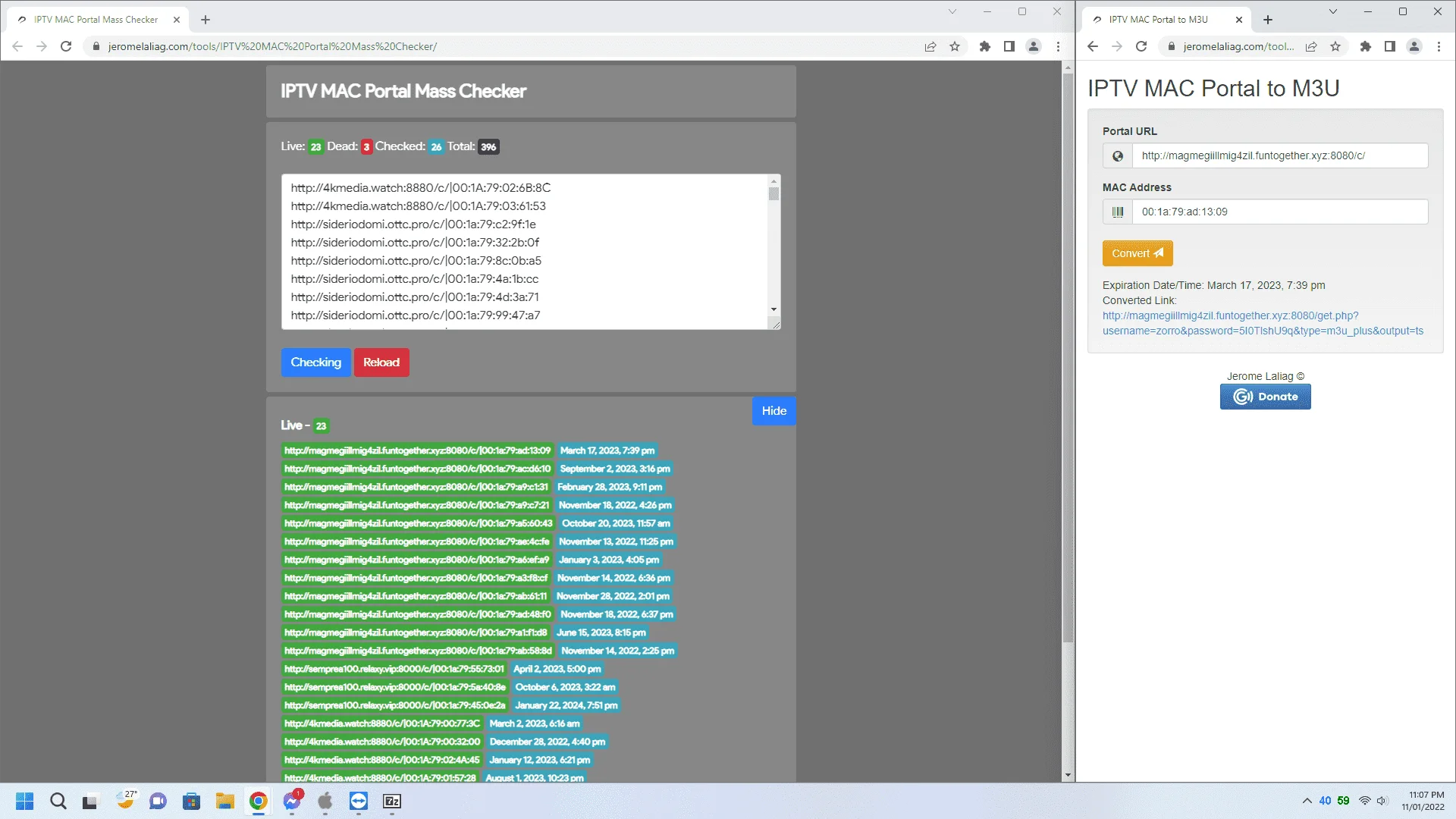1456x819 pixels.
Task: Click down arrow of textarea scrollbar
Action: (x=773, y=309)
